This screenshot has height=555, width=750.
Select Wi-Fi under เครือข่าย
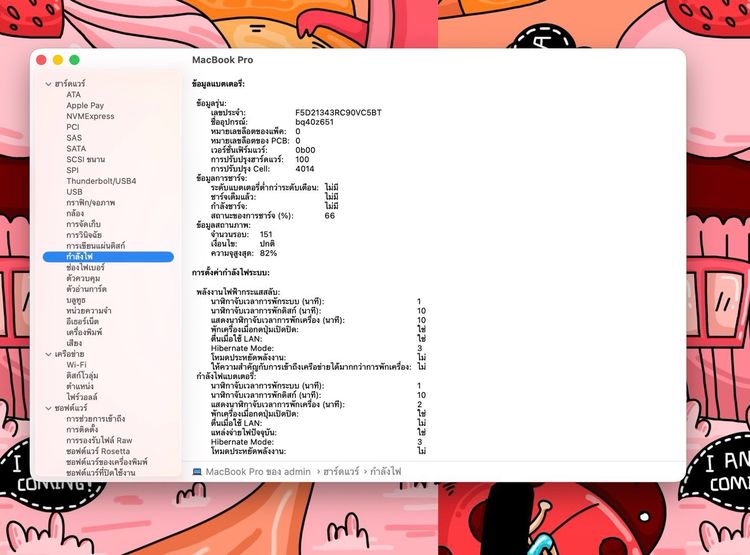[x=77, y=365]
